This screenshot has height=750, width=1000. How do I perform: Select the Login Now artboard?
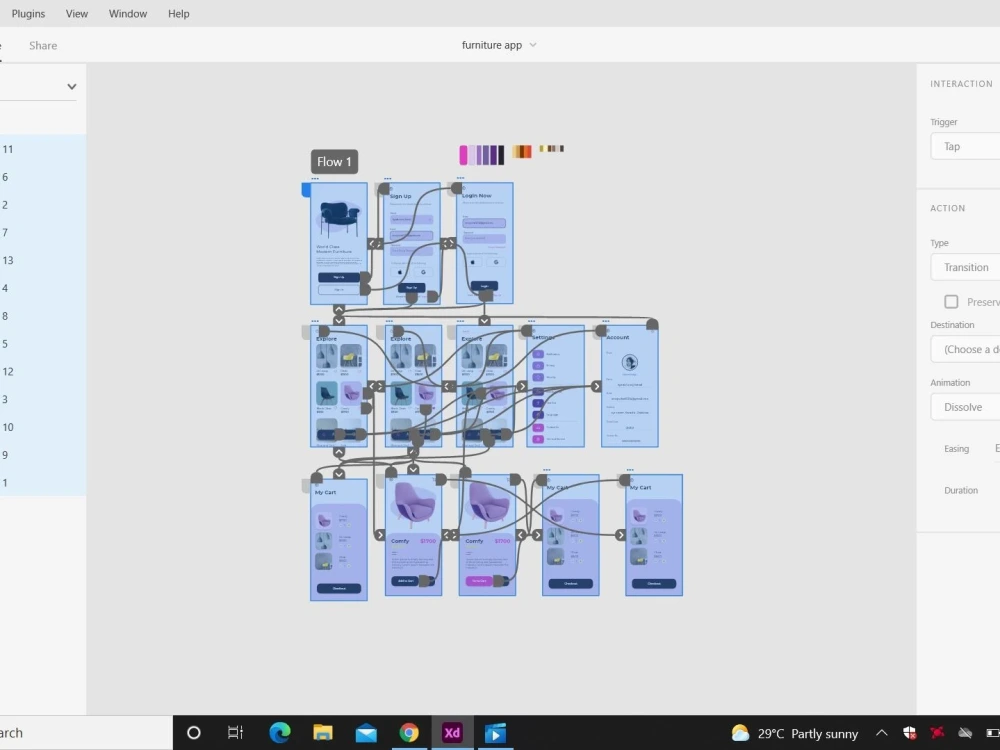point(485,244)
